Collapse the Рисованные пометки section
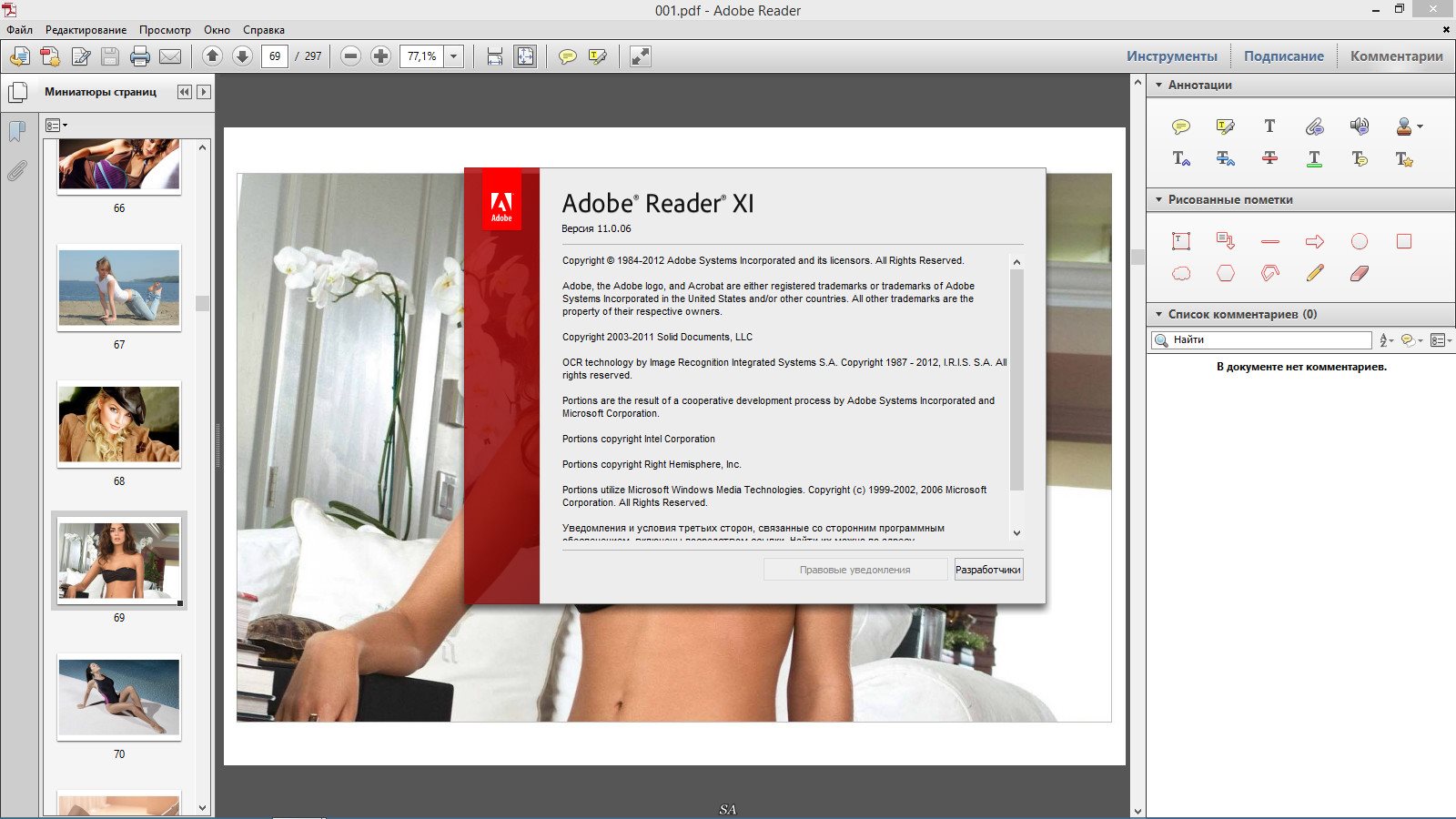The width and height of the screenshot is (1456, 819). point(1158,199)
